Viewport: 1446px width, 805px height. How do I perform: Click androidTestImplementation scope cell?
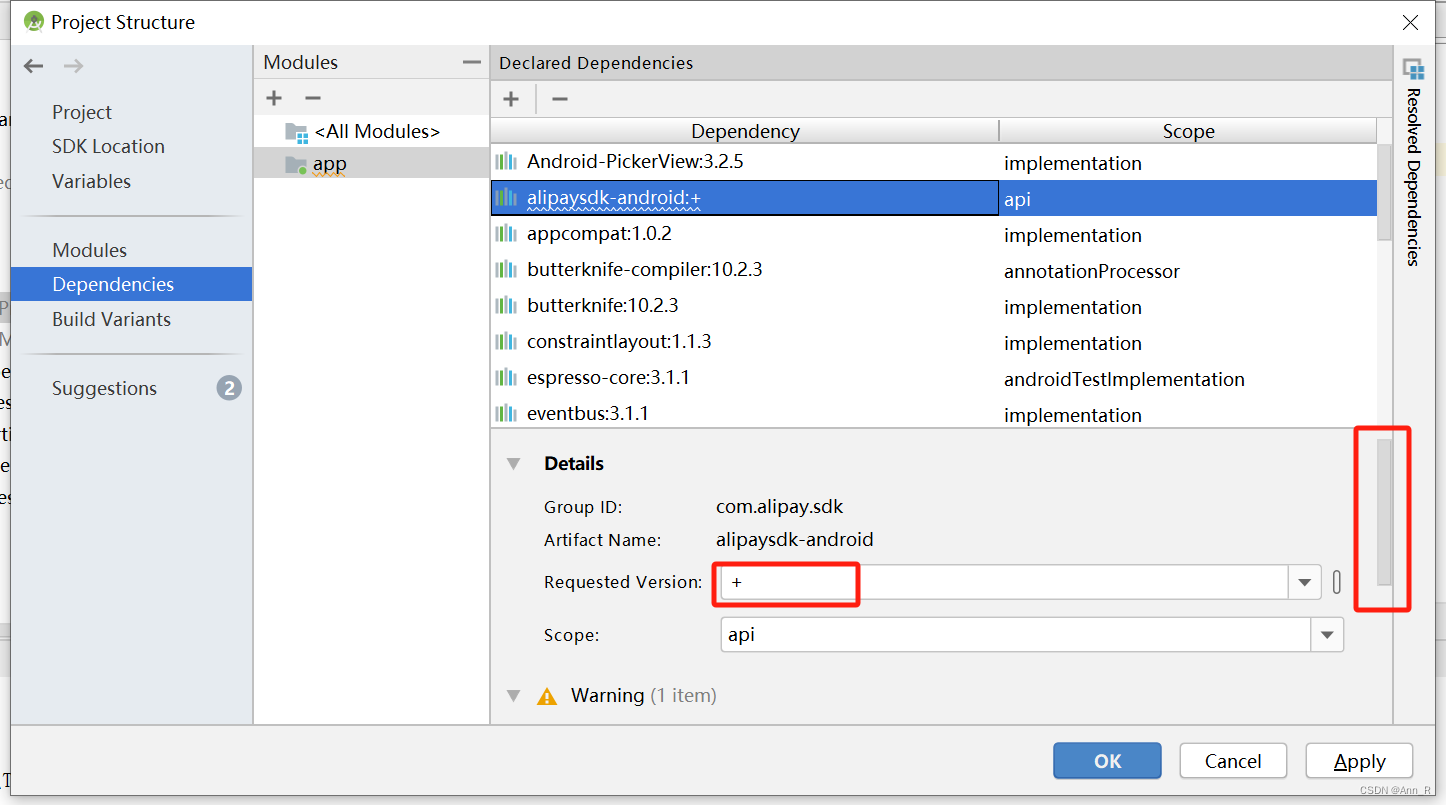[1188, 379]
